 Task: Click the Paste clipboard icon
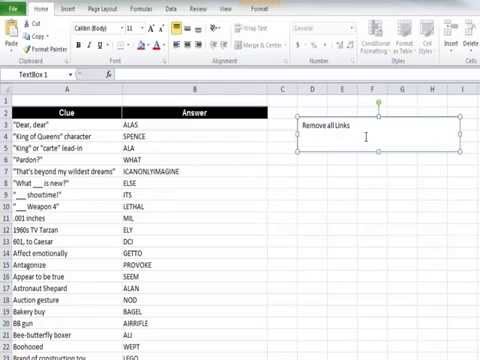click(11, 28)
